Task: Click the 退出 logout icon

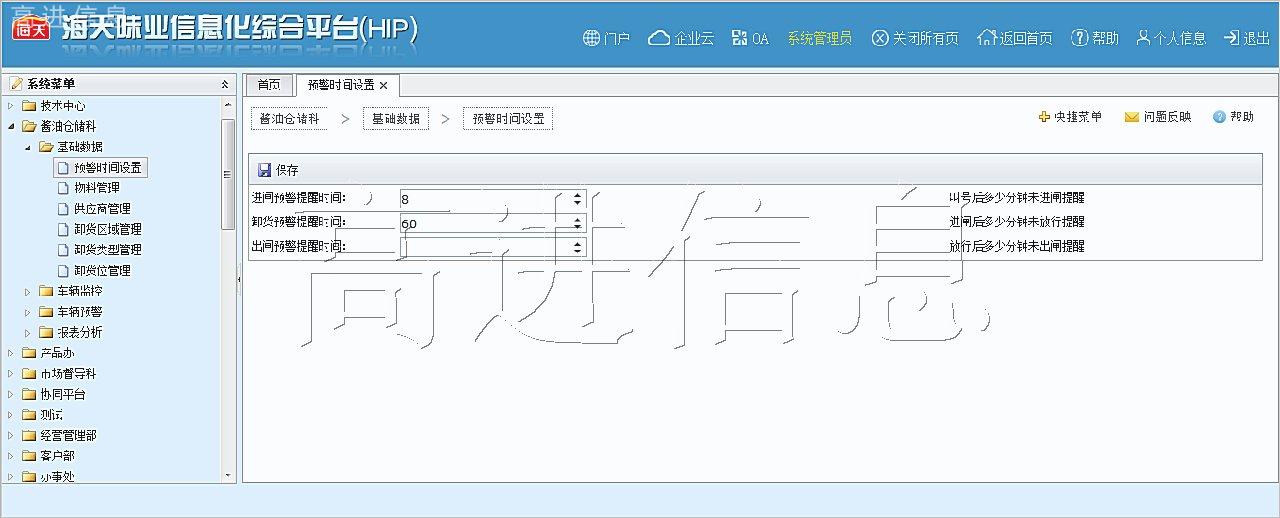Action: coord(1231,38)
